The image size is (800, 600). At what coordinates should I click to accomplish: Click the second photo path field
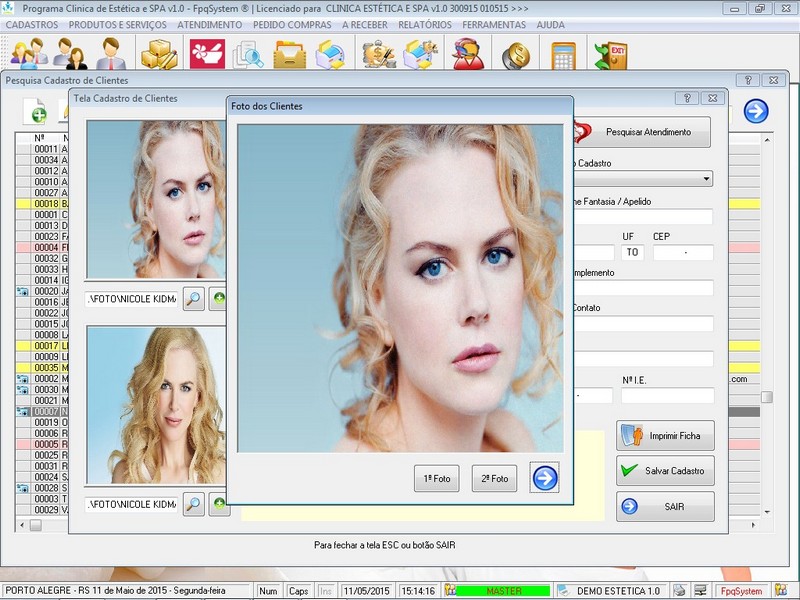[132, 504]
